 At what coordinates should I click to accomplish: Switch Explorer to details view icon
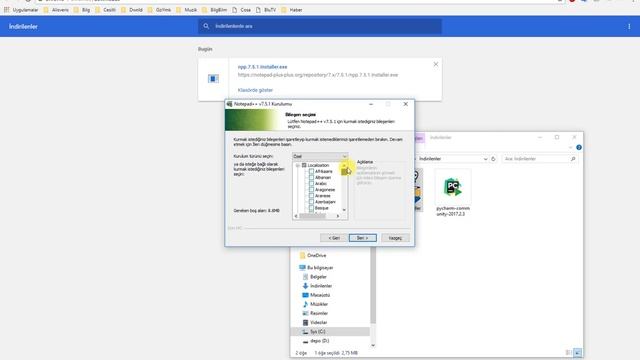[x=569, y=353]
